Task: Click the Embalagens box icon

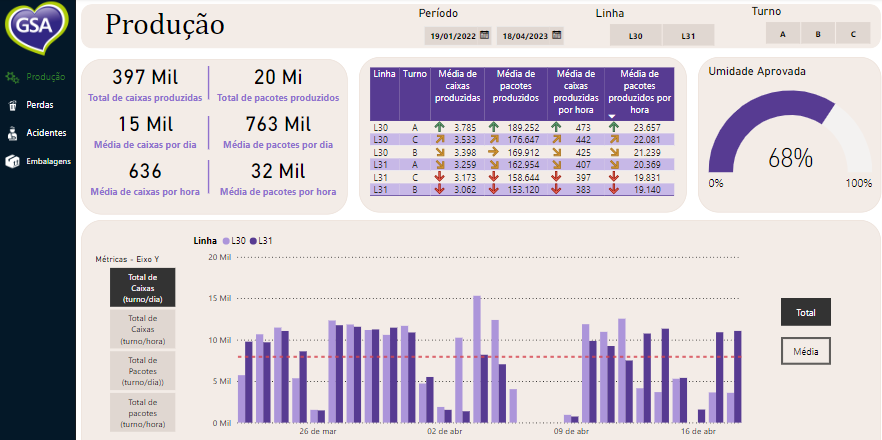Action: tap(12, 161)
